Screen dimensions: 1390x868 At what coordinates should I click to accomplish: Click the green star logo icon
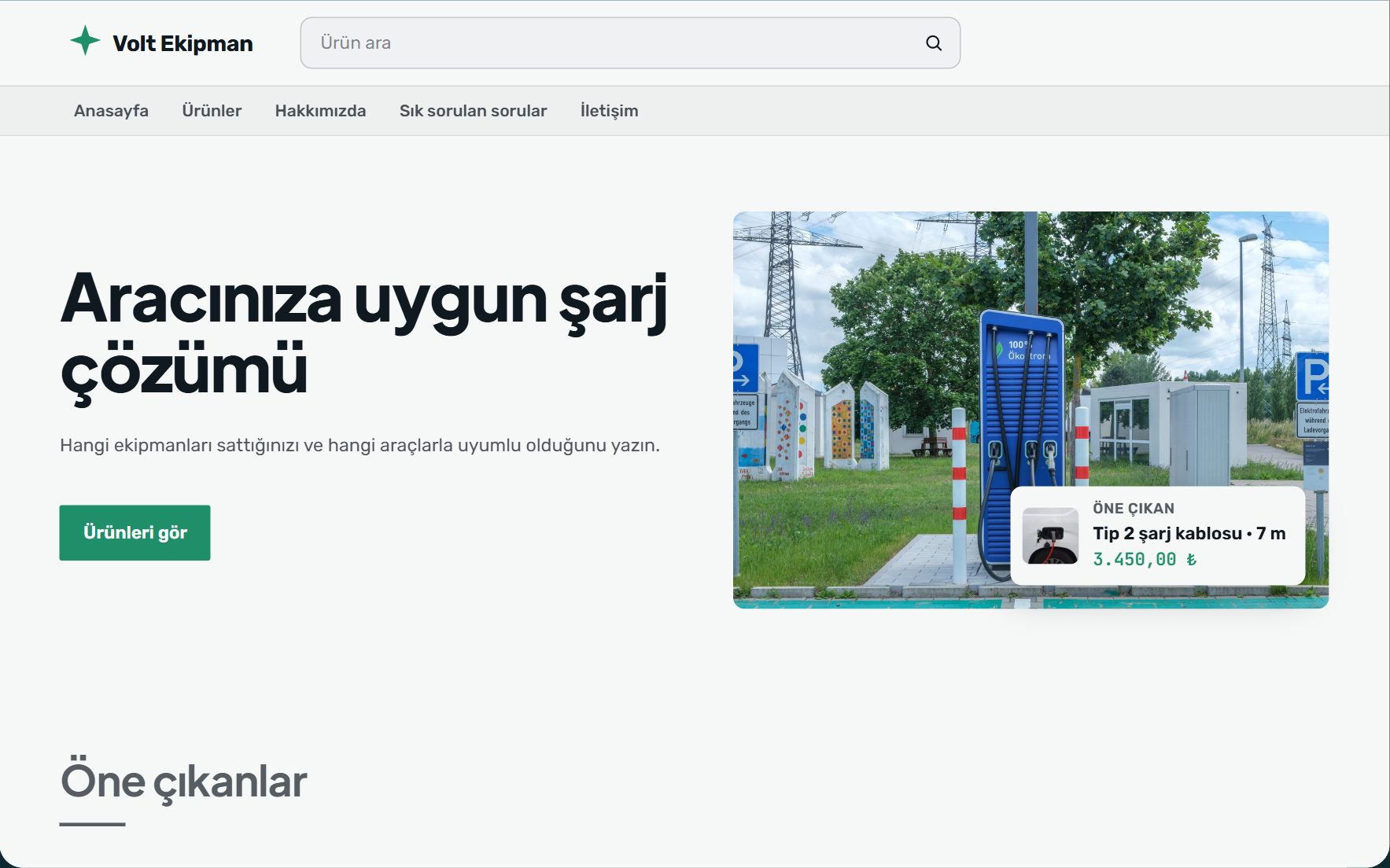85,41
